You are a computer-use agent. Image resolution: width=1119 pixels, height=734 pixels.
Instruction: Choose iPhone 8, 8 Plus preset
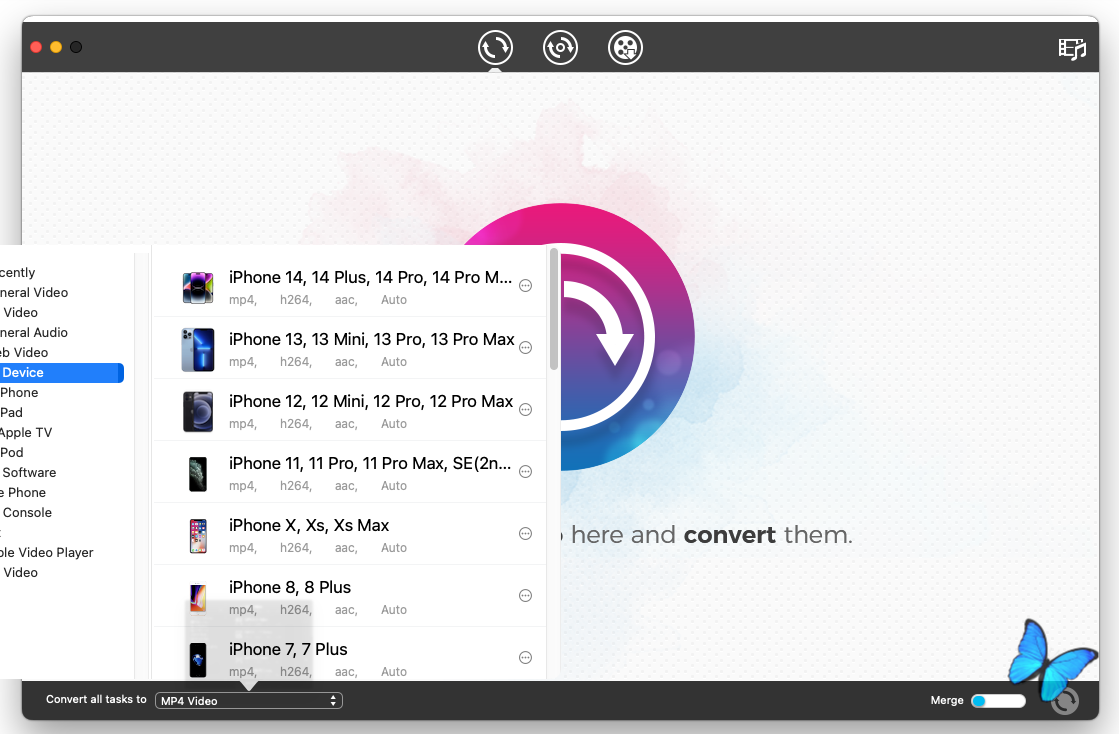coord(350,596)
